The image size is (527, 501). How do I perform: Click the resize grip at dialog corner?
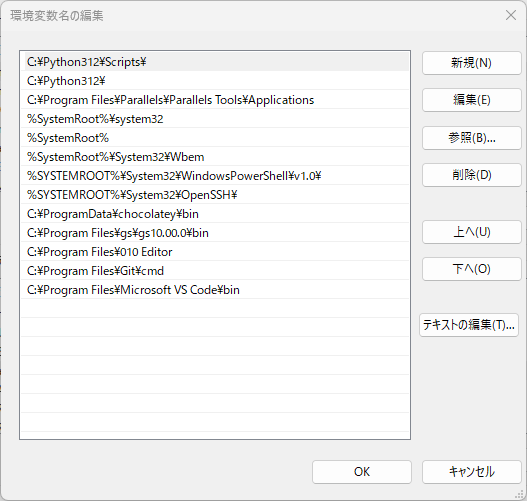point(520,494)
